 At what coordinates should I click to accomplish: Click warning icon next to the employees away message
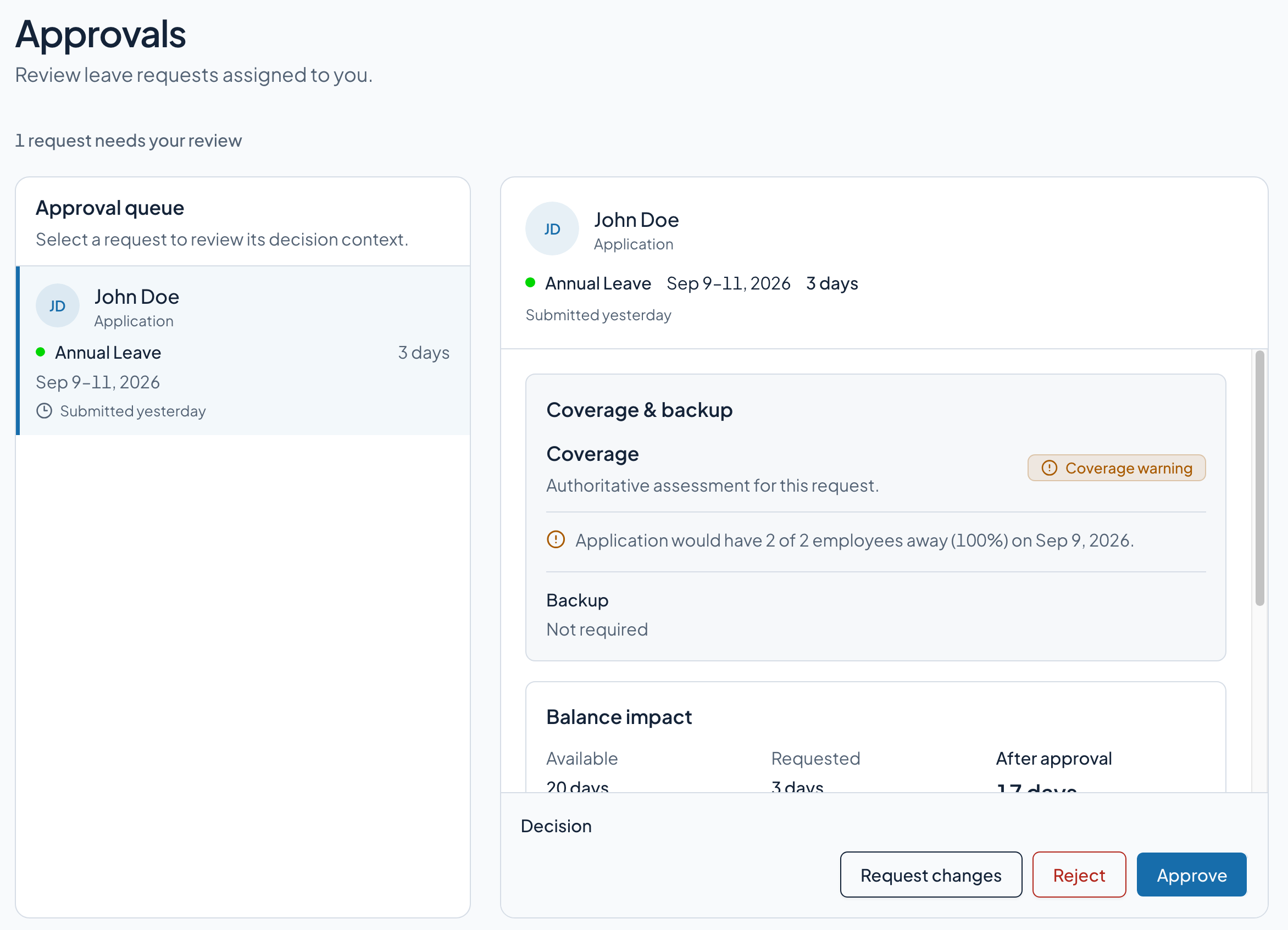coord(556,539)
